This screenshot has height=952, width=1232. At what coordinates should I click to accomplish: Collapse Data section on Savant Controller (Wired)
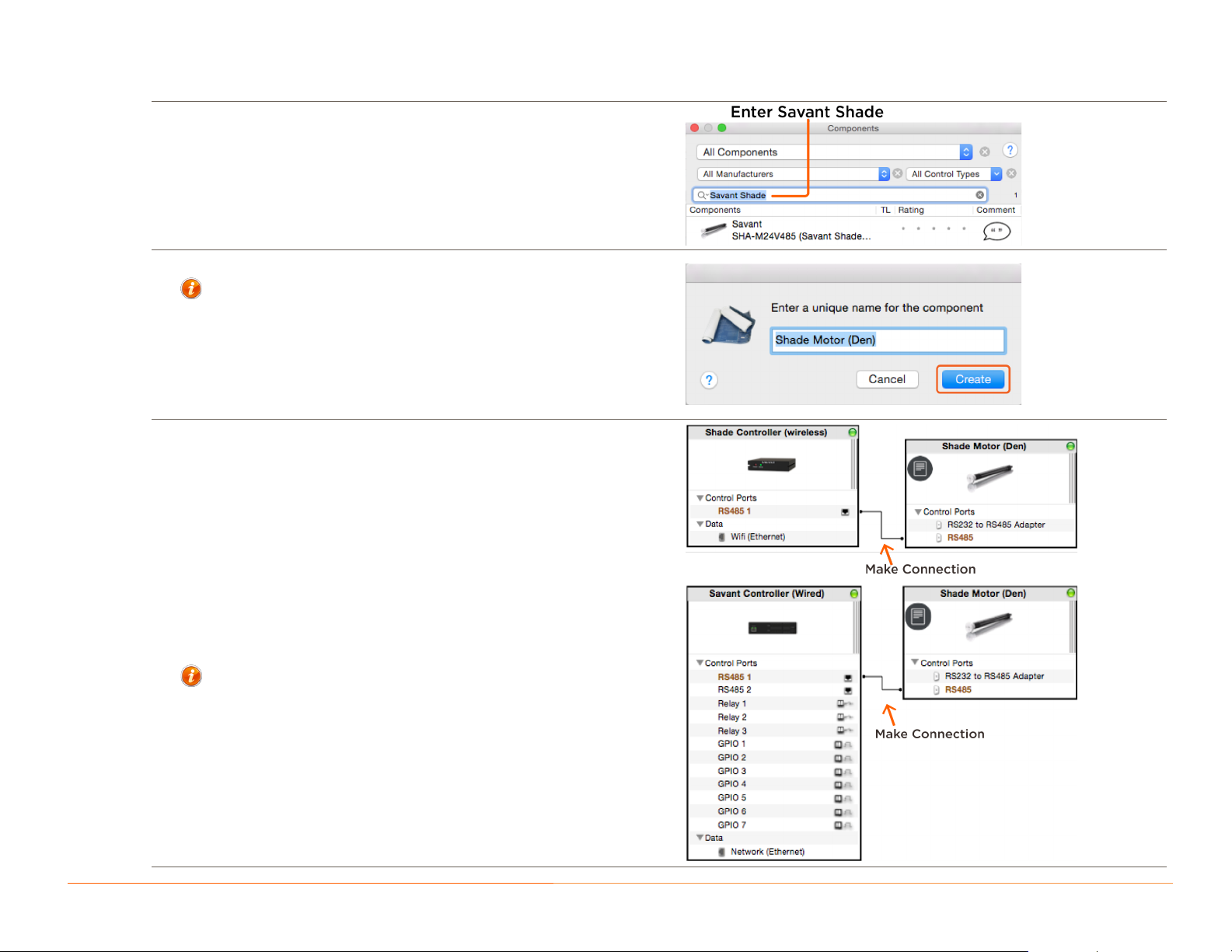click(700, 838)
